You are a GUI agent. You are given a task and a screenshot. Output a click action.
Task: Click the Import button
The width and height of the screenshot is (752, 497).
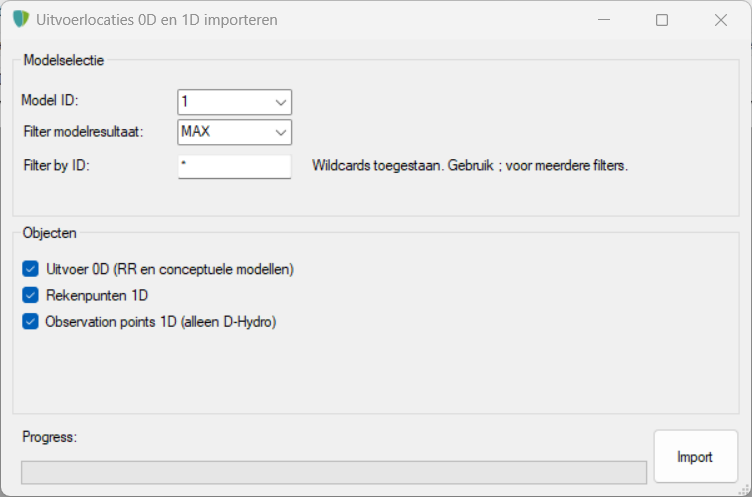[x=695, y=456]
